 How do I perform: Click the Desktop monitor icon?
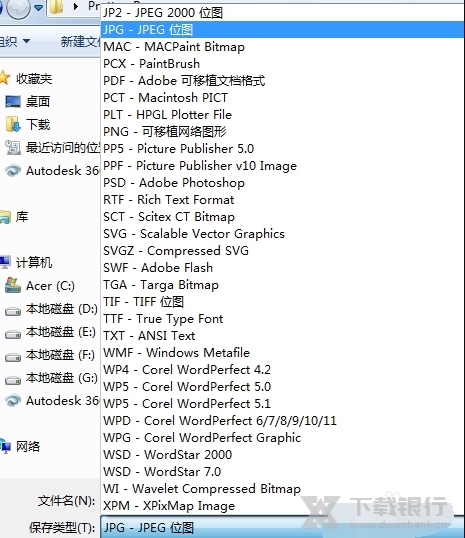(13, 102)
